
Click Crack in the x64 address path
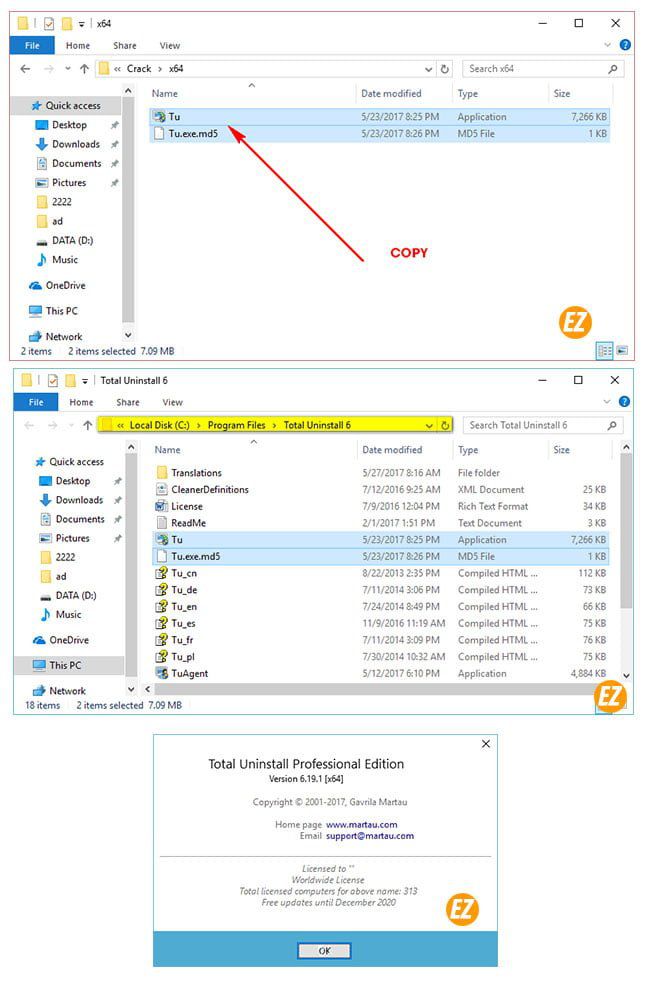(138, 69)
